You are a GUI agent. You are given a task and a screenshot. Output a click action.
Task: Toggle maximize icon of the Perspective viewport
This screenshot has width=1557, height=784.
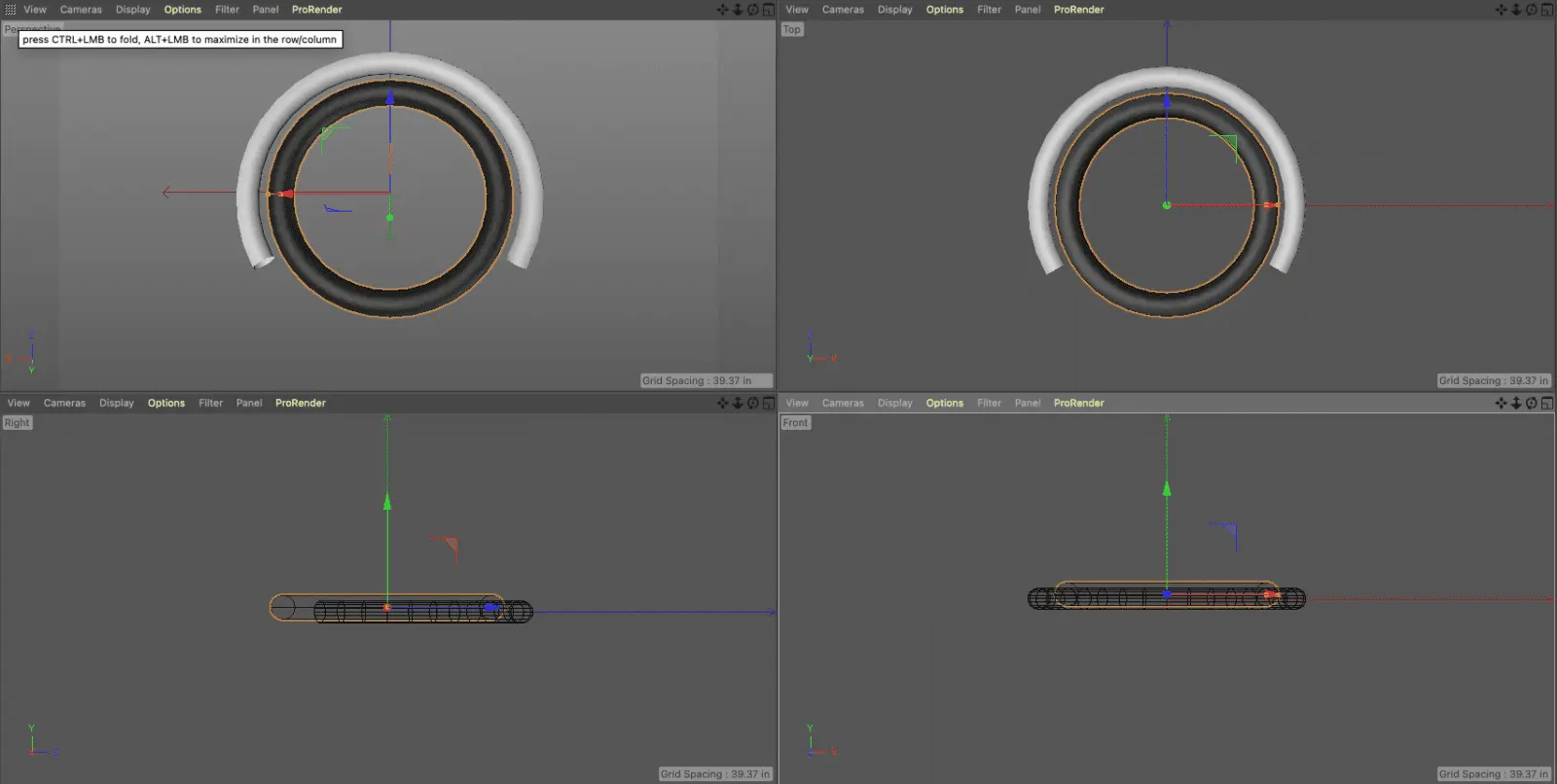click(x=768, y=10)
